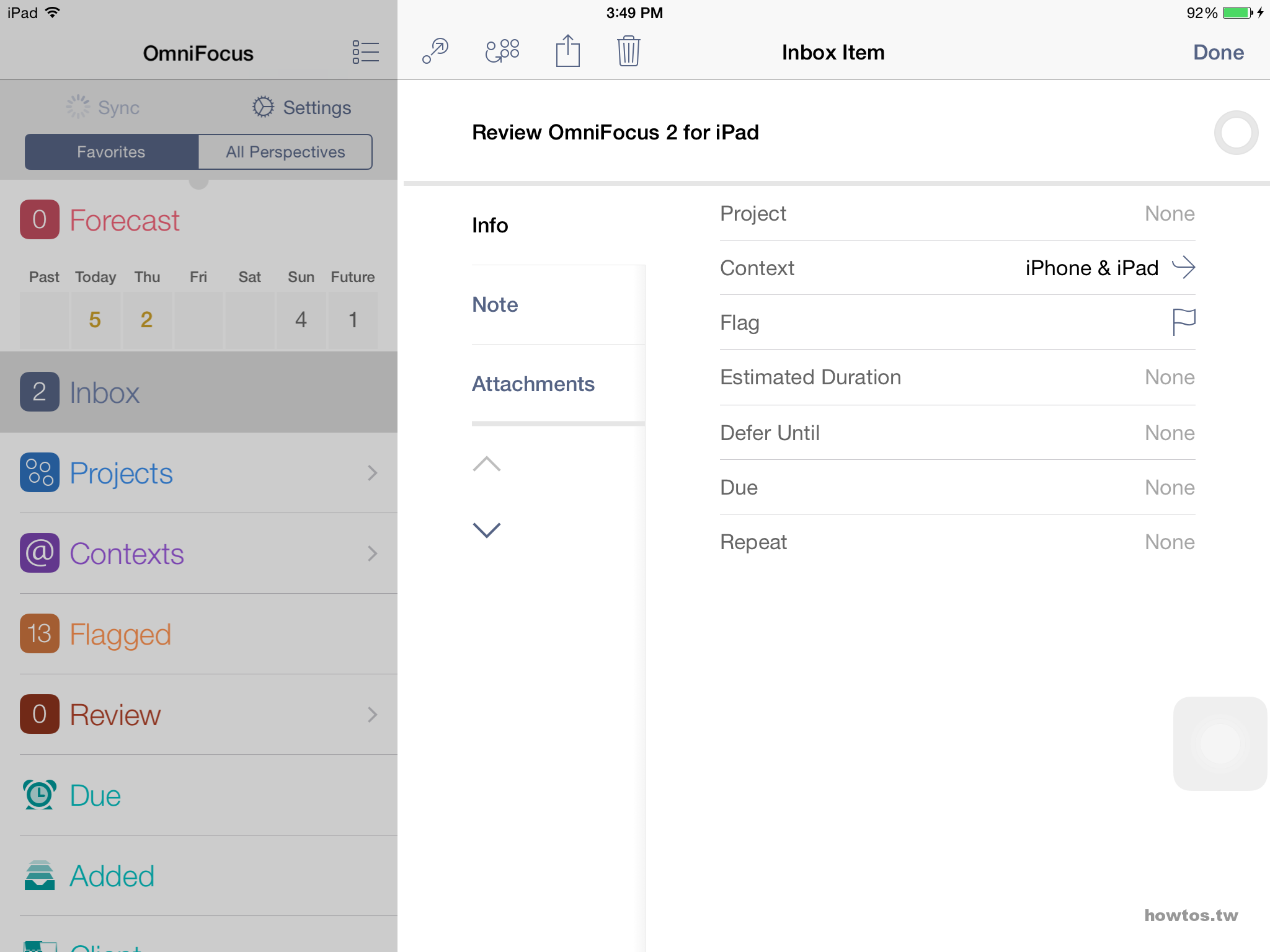Tap the Done button
The height and width of the screenshot is (952, 1270).
pos(1219,52)
